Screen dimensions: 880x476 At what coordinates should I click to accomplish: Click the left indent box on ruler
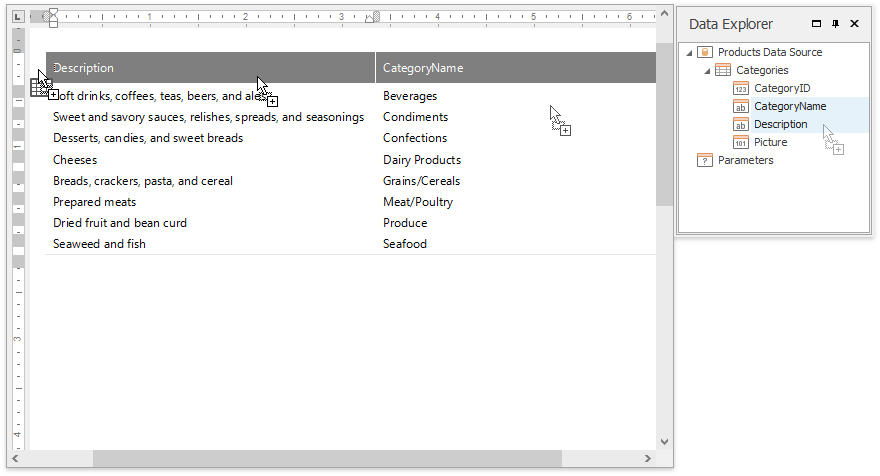click(53, 24)
